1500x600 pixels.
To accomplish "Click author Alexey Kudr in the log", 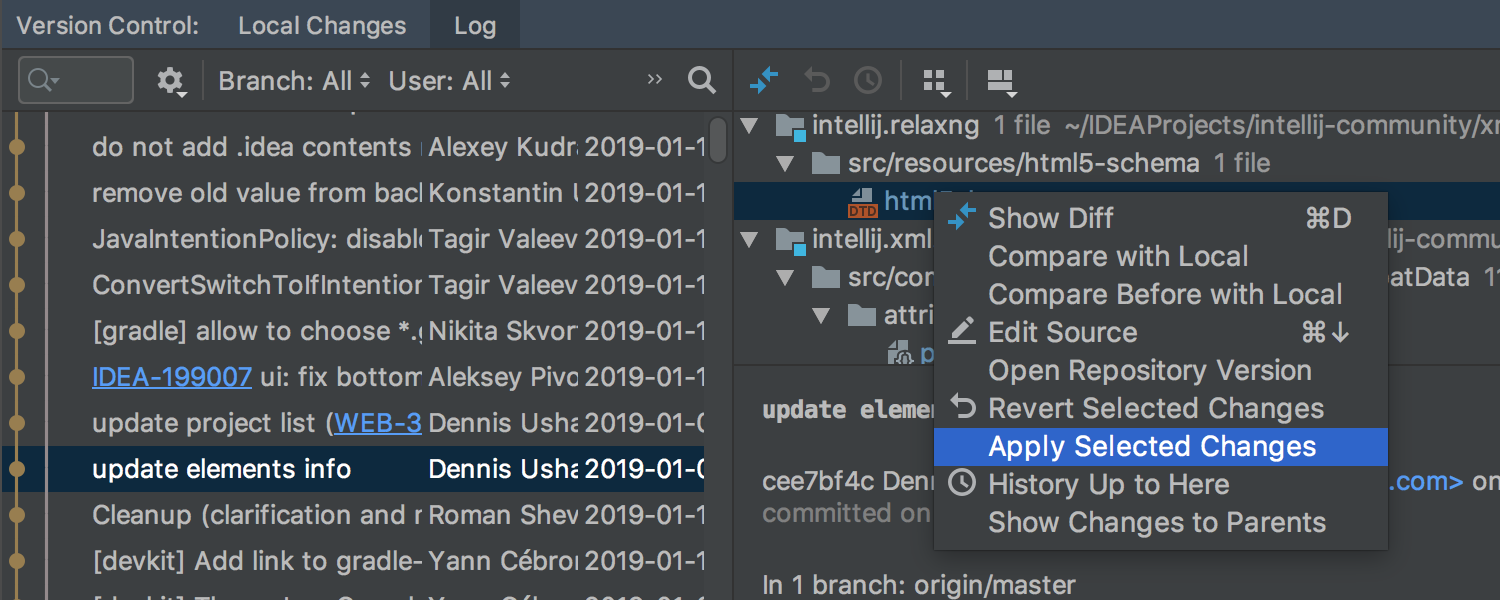I will point(503,147).
